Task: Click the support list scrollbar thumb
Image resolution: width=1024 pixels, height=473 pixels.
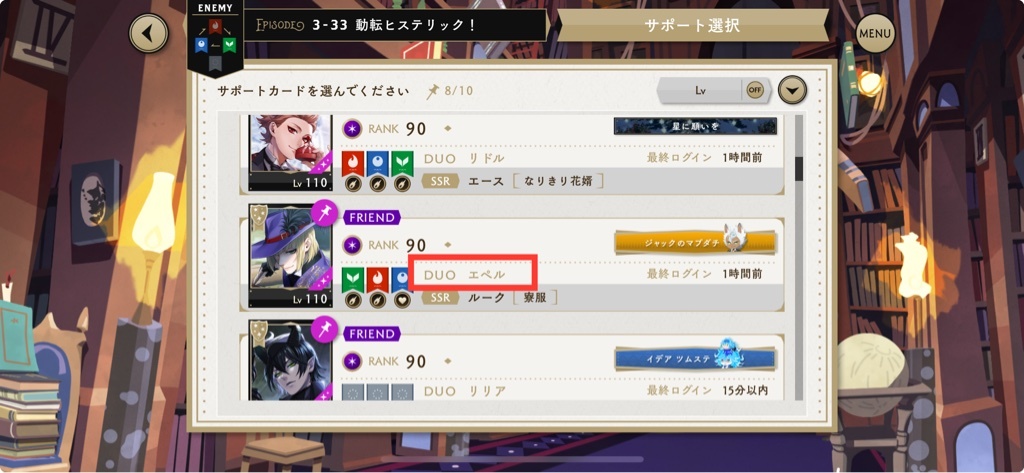Action: pos(798,169)
